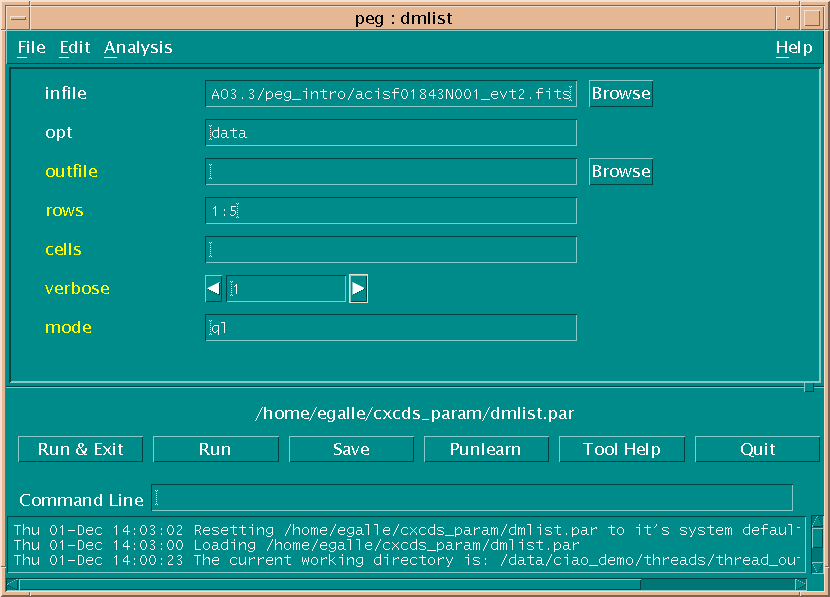The height and width of the screenshot is (597, 830).
Task: Click the rows field showing 1:5
Action: tap(391, 211)
